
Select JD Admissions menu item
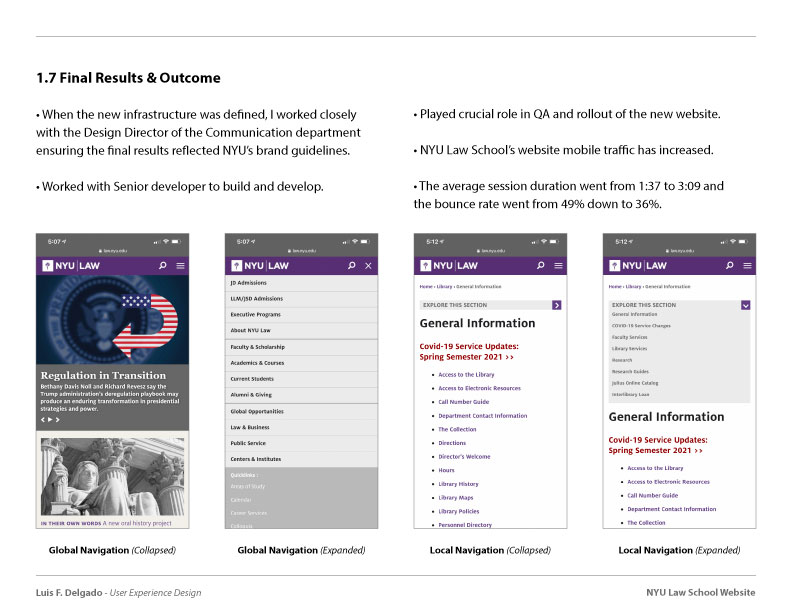(x=301, y=283)
